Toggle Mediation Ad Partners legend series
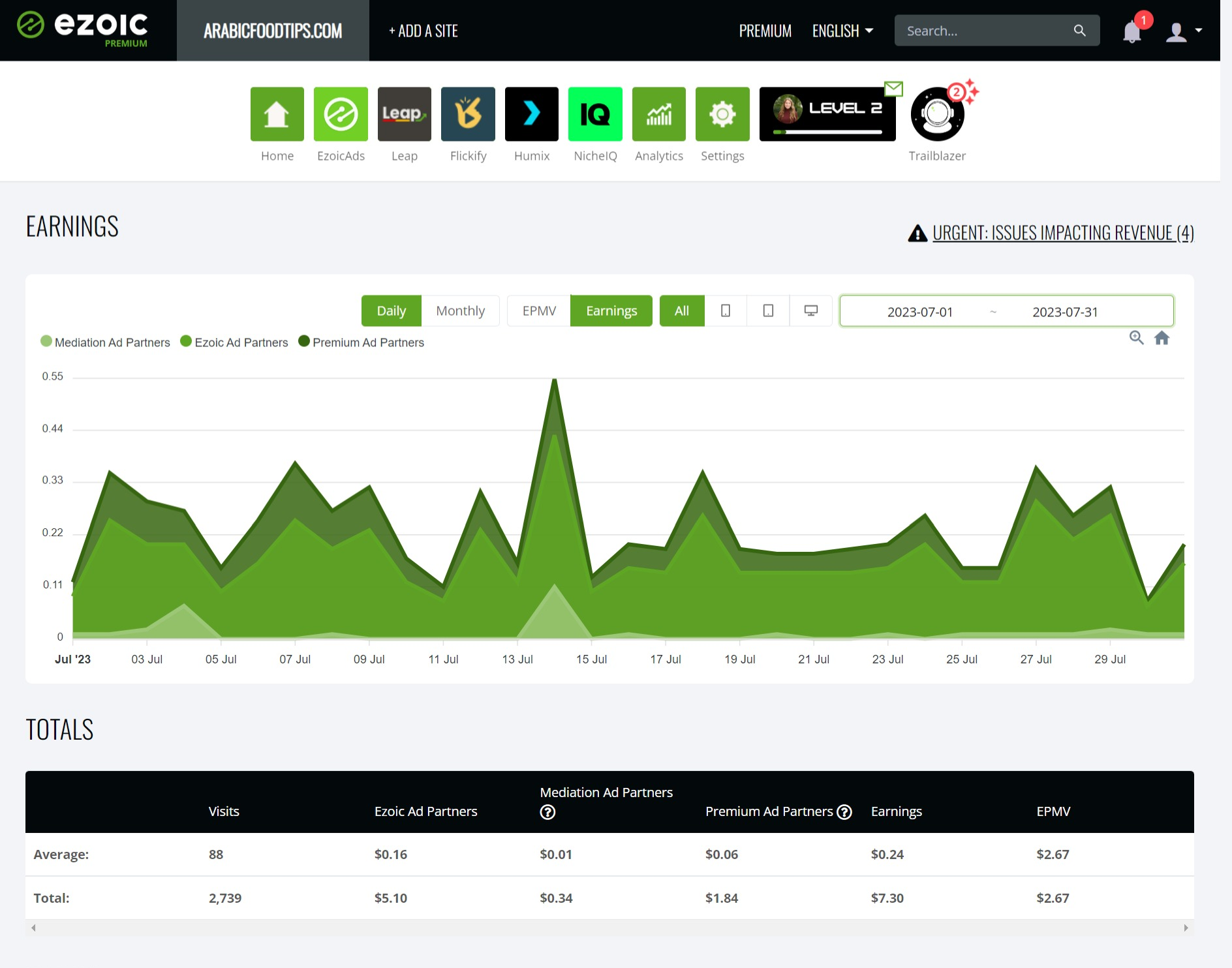The width and height of the screenshot is (1232, 968). (x=105, y=342)
